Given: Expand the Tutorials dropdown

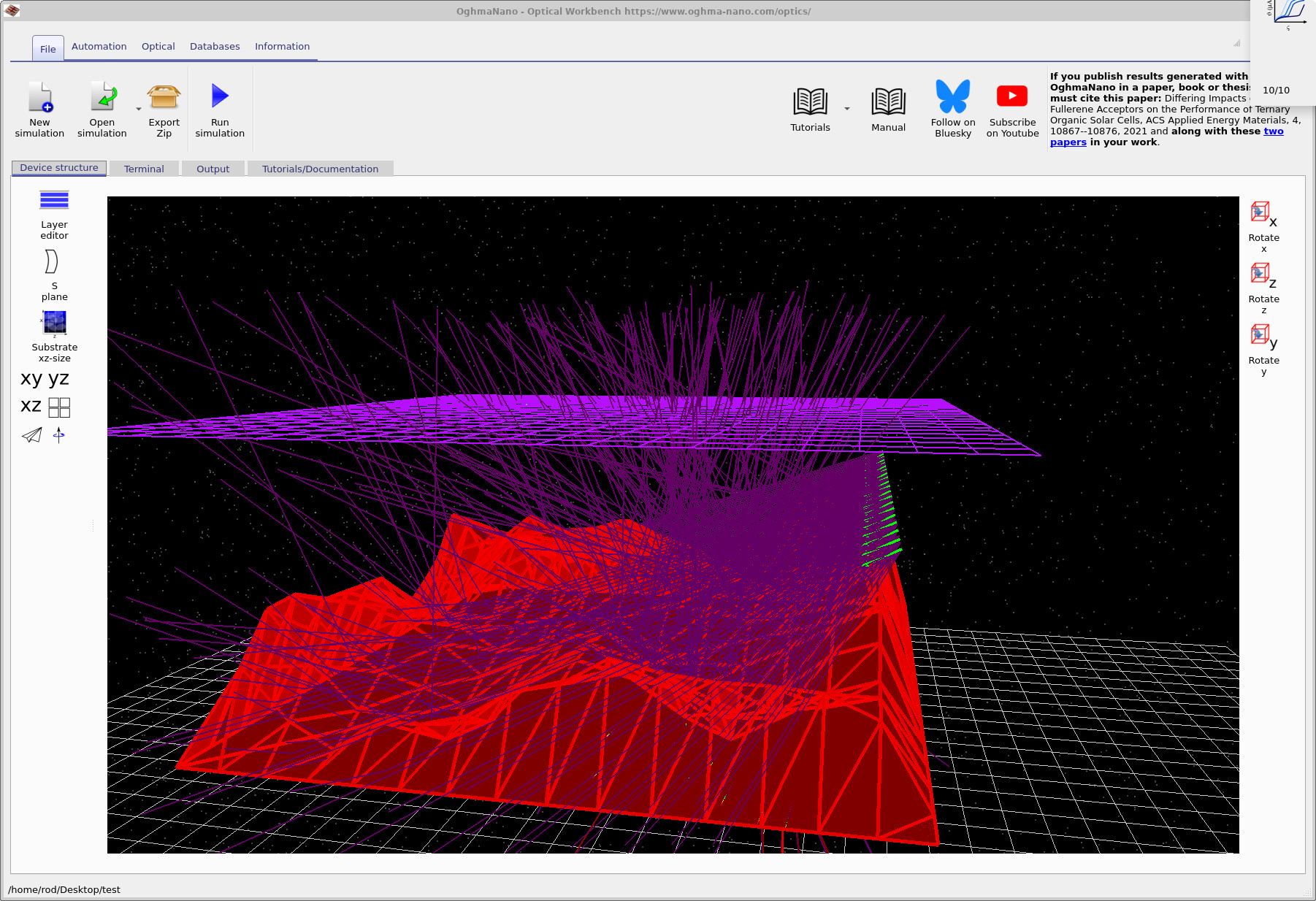Looking at the screenshot, I should [x=846, y=107].
